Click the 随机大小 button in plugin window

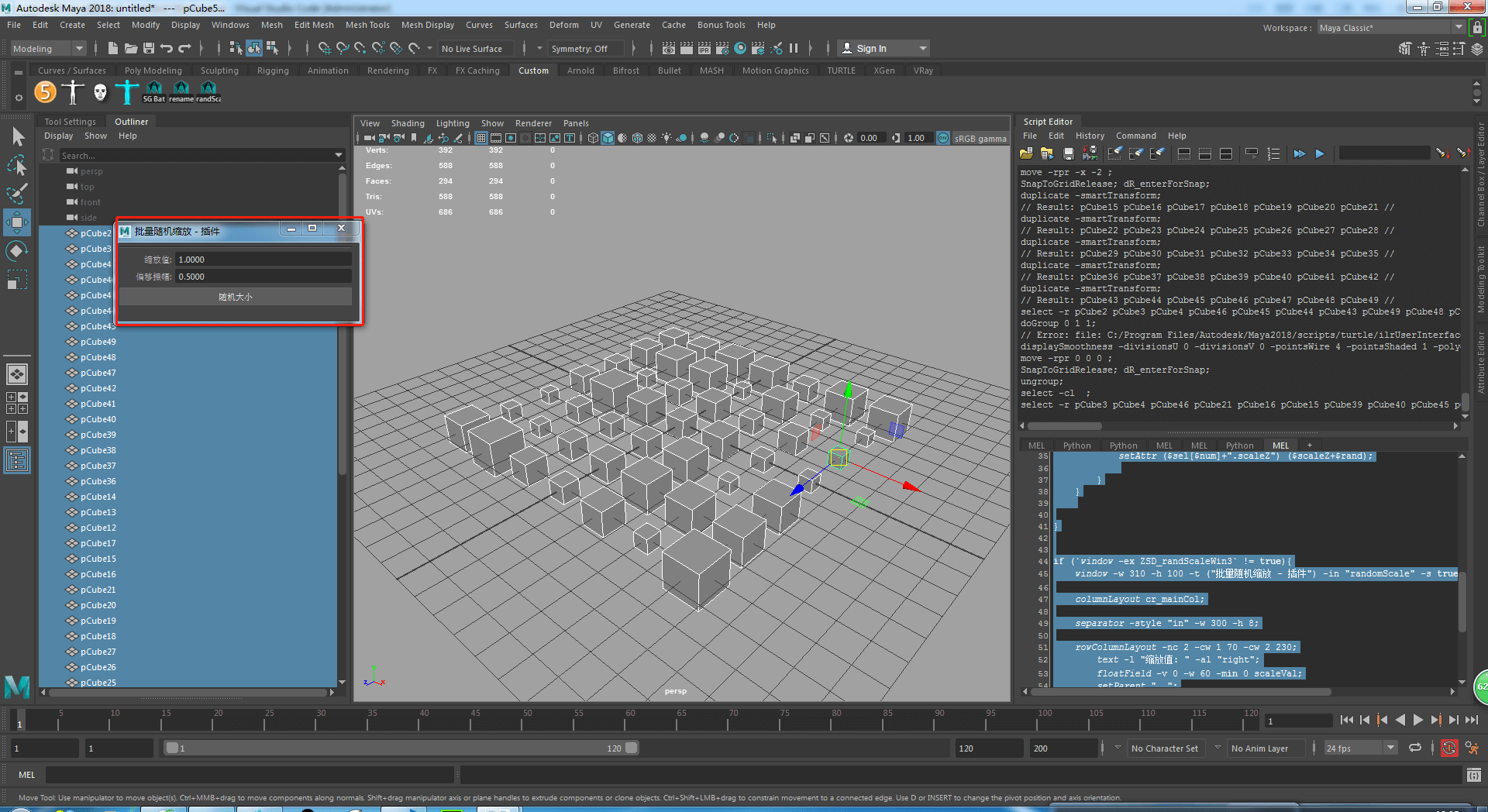pyautogui.click(x=235, y=297)
